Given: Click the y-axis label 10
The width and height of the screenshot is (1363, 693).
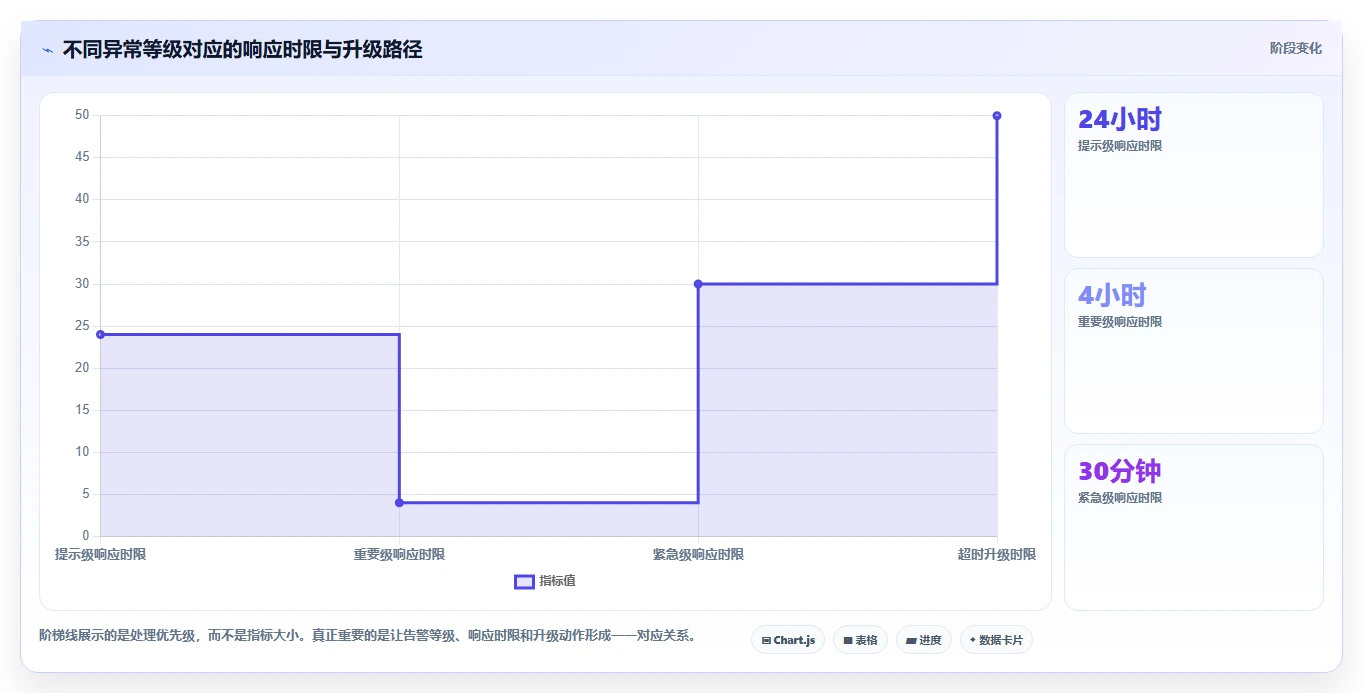Looking at the screenshot, I should pyautogui.click(x=82, y=452).
